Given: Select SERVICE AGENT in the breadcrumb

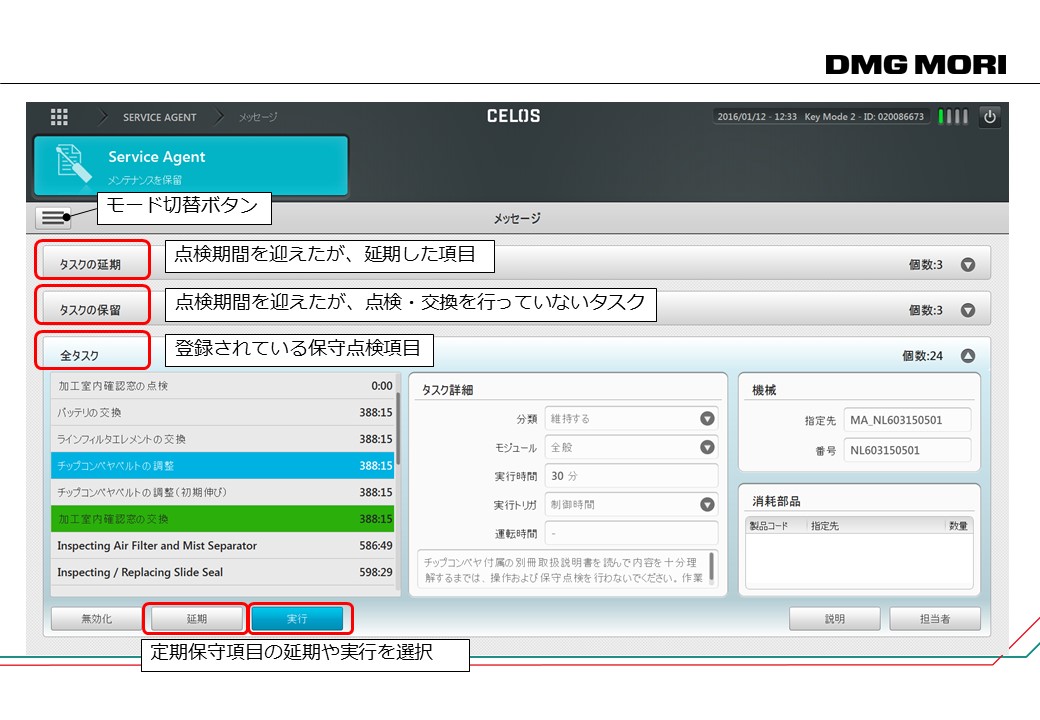Looking at the screenshot, I should pos(159,117).
